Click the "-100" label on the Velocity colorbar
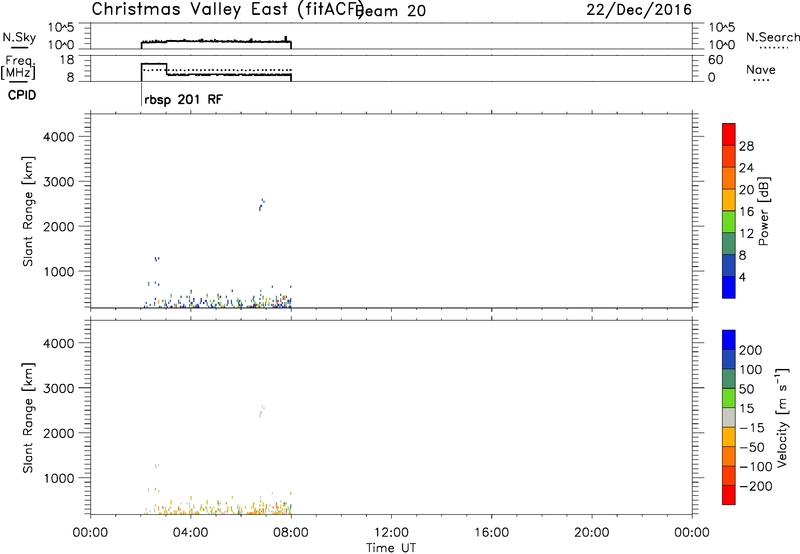 pyautogui.click(x=756, y=467)
